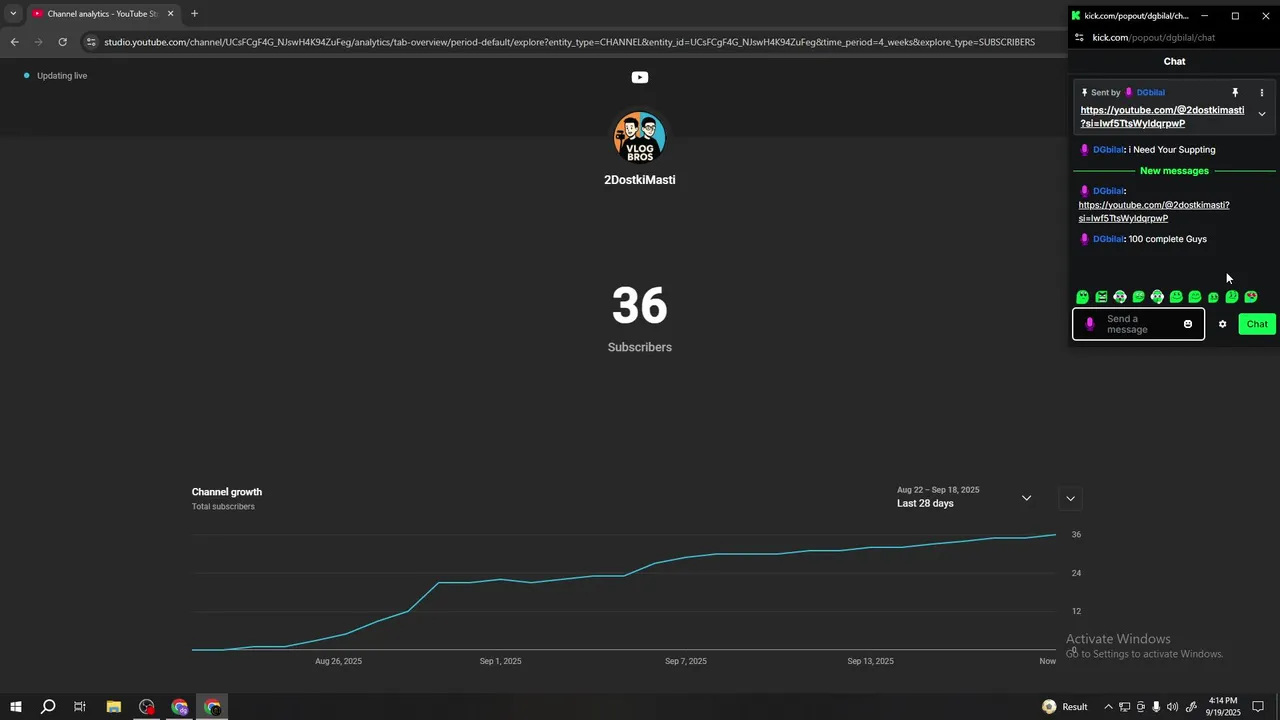
Task: Insert the heart-eyes Kick emote
Action: pyautogui.click(x=1251, y=297)
